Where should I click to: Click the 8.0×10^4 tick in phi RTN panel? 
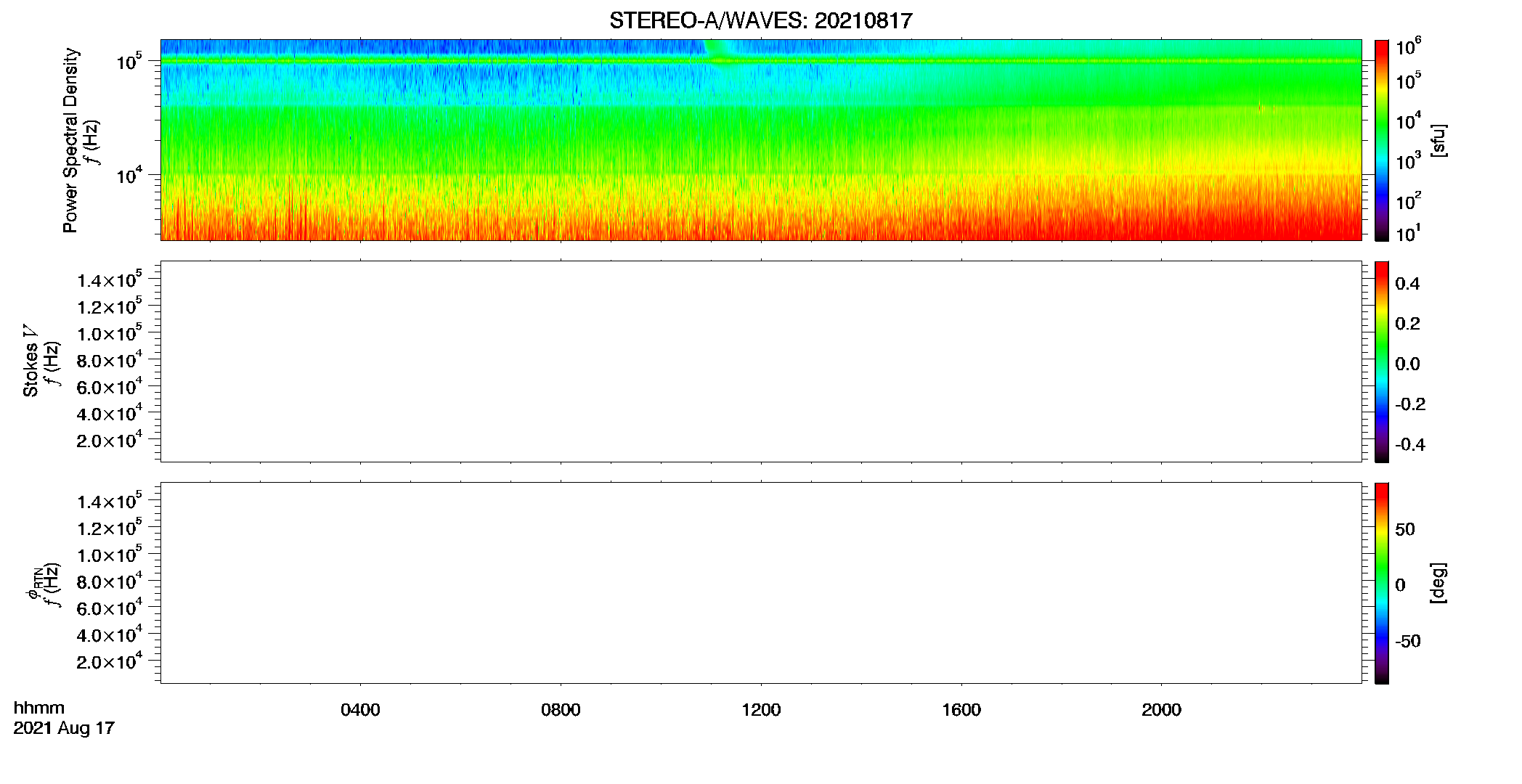(x=110, y=581)
